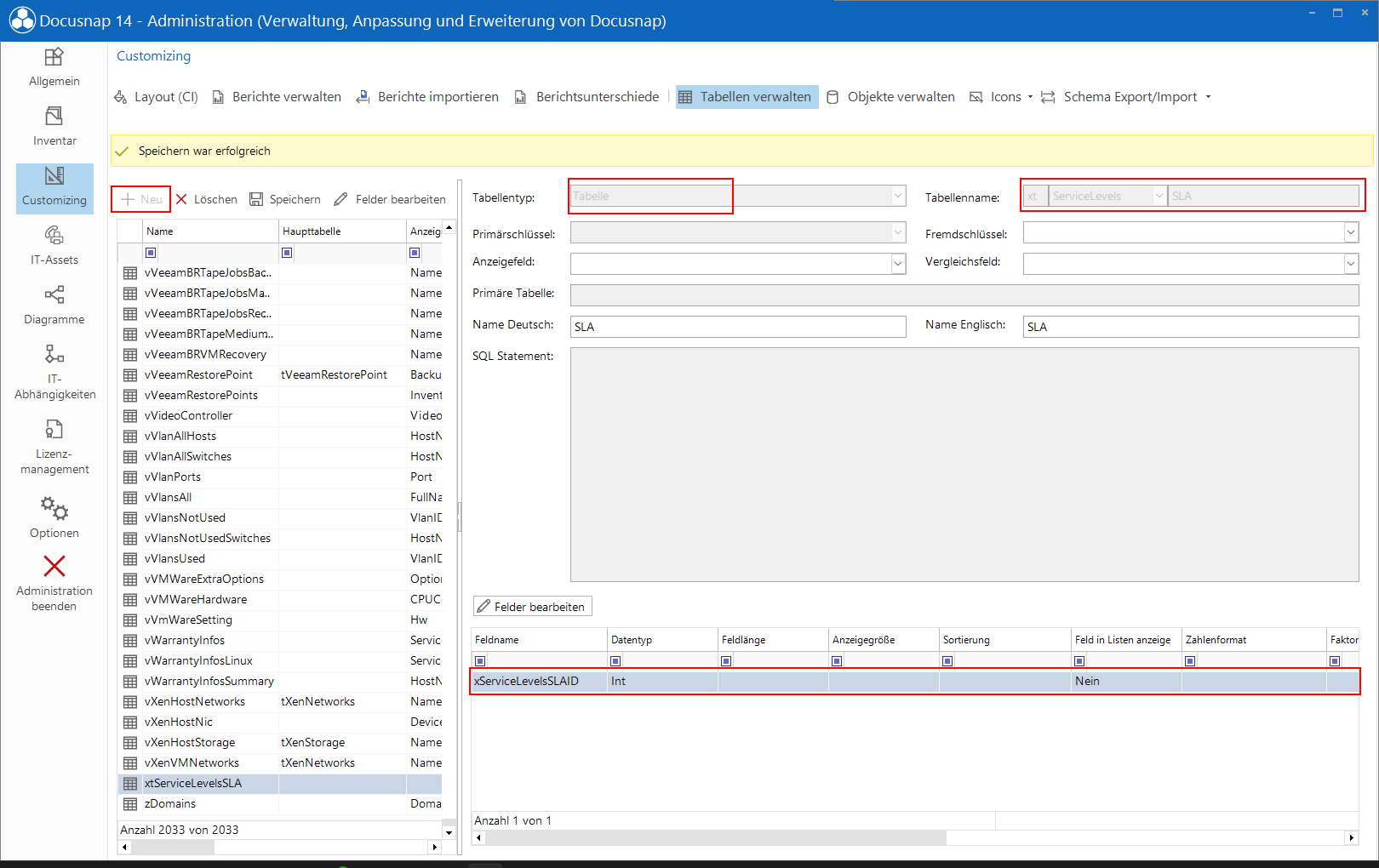Viewport: 1379px width, 868px height.
Task: Click Administration beenden red X
Action: (54, 566)
